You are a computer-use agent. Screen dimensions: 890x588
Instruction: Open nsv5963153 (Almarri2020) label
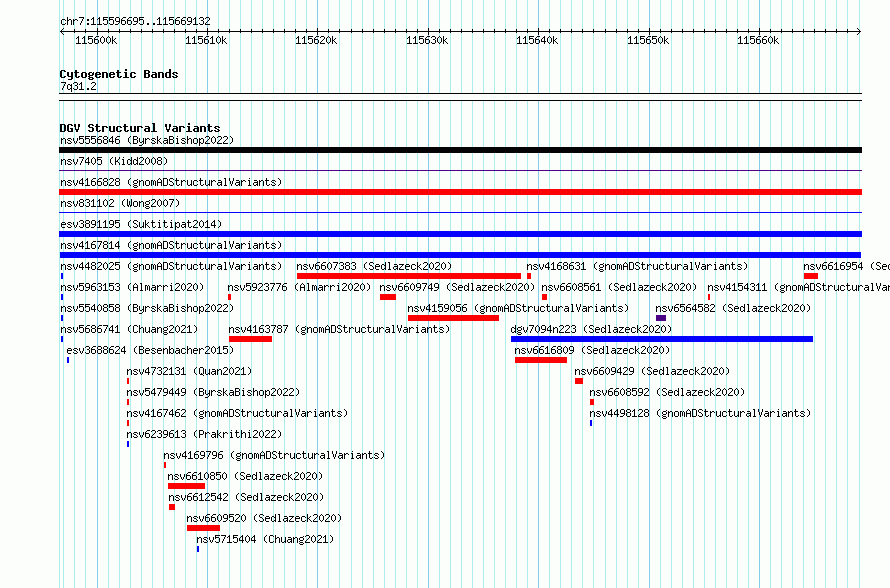pos(132,287)
